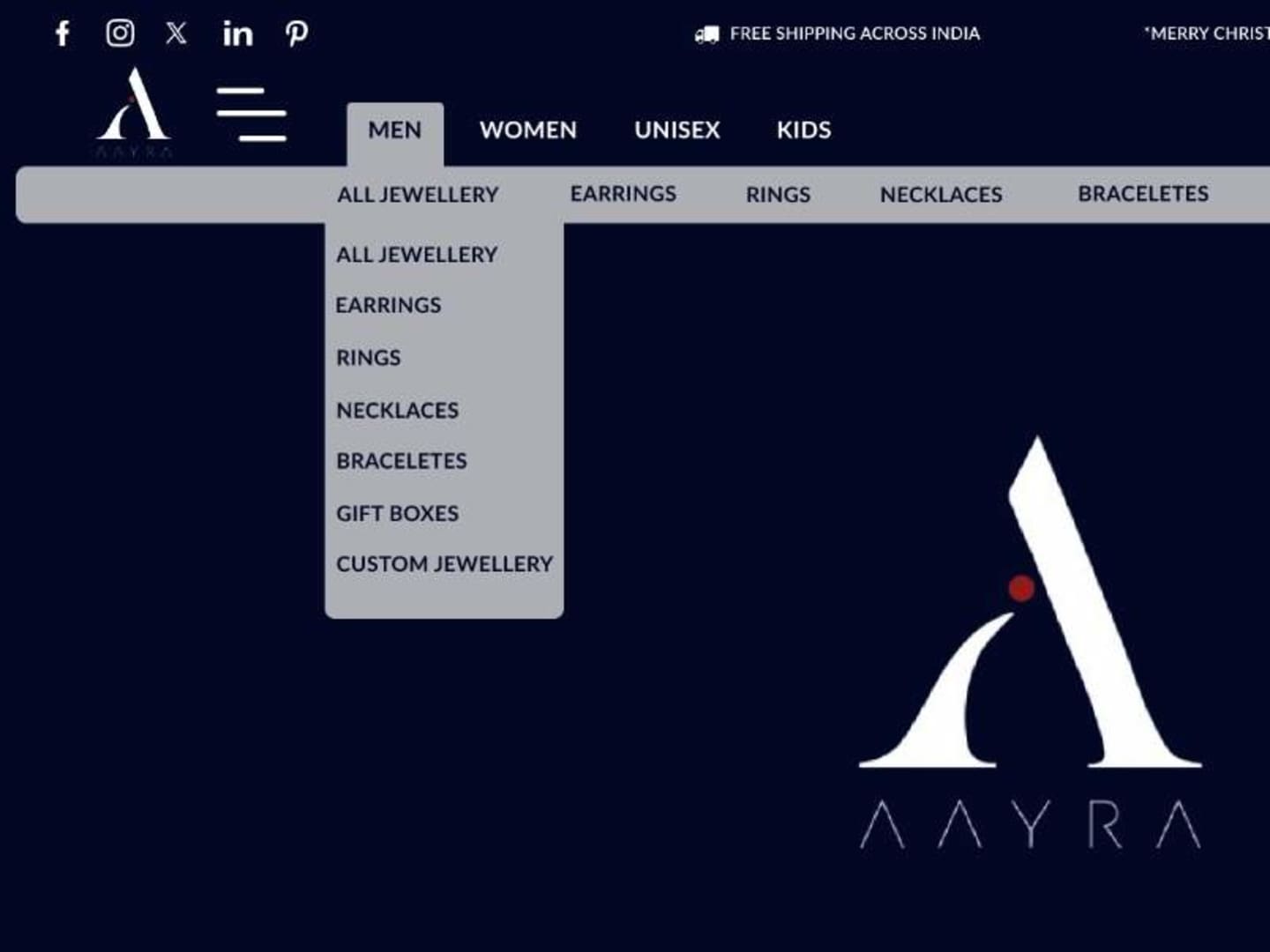Screen dimensions: 1270x952
Task: Click the MERRY CHRIST banner text
Action: 1206,33
